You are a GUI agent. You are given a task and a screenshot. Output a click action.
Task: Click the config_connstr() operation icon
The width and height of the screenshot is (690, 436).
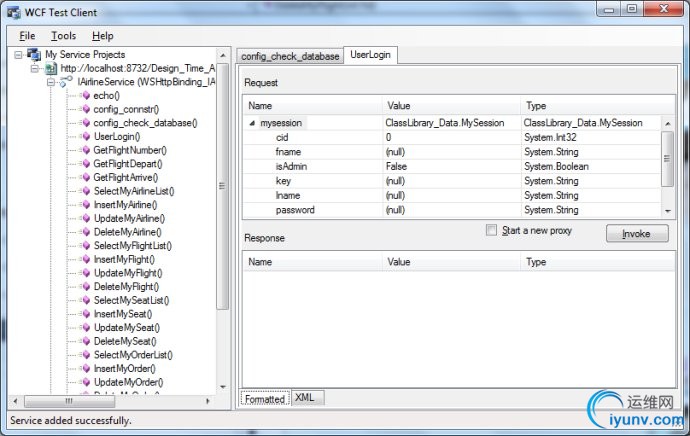86,109
